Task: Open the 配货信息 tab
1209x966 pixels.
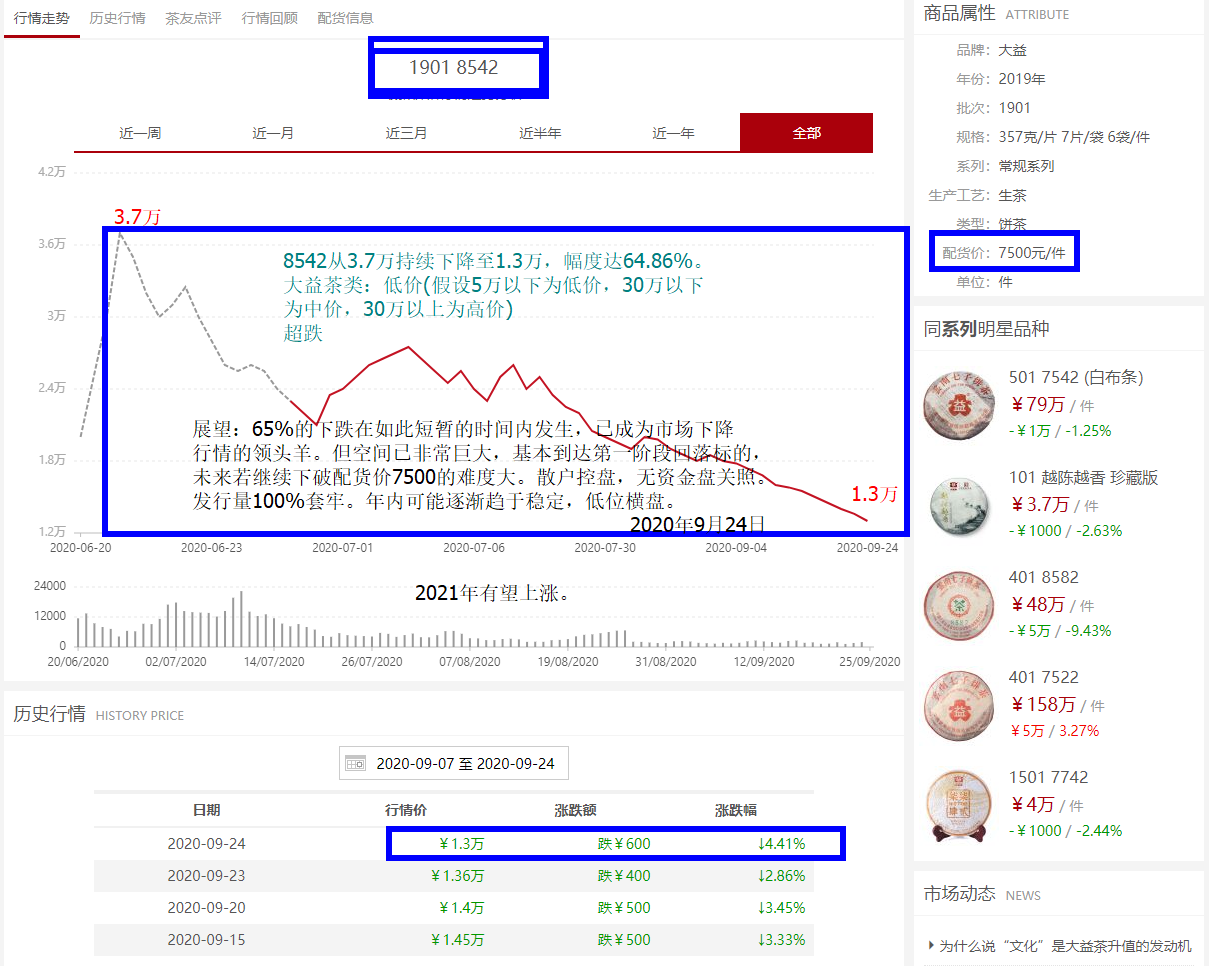Action: point(345,18)
